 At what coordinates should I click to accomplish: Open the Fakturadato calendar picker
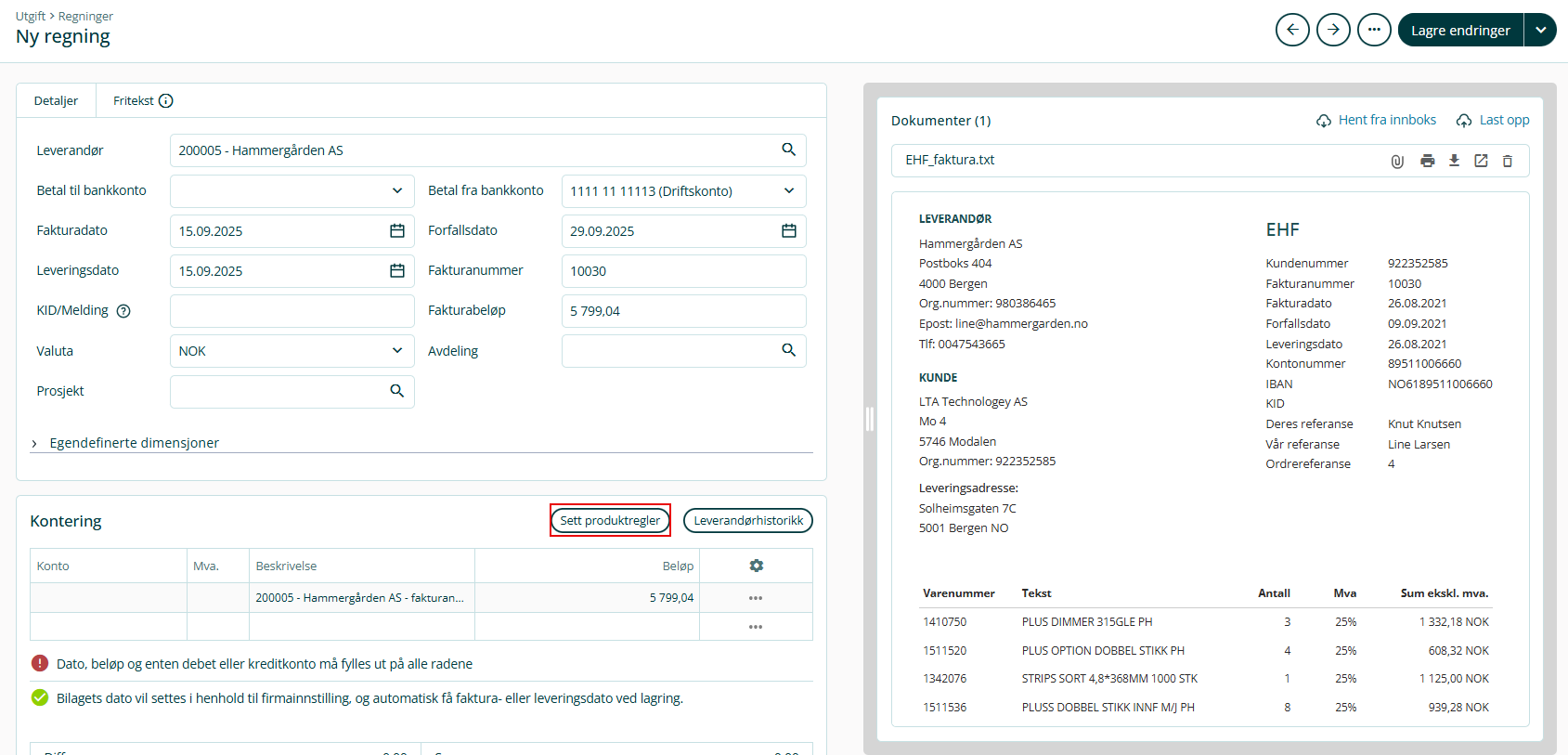tap(396, 231)
